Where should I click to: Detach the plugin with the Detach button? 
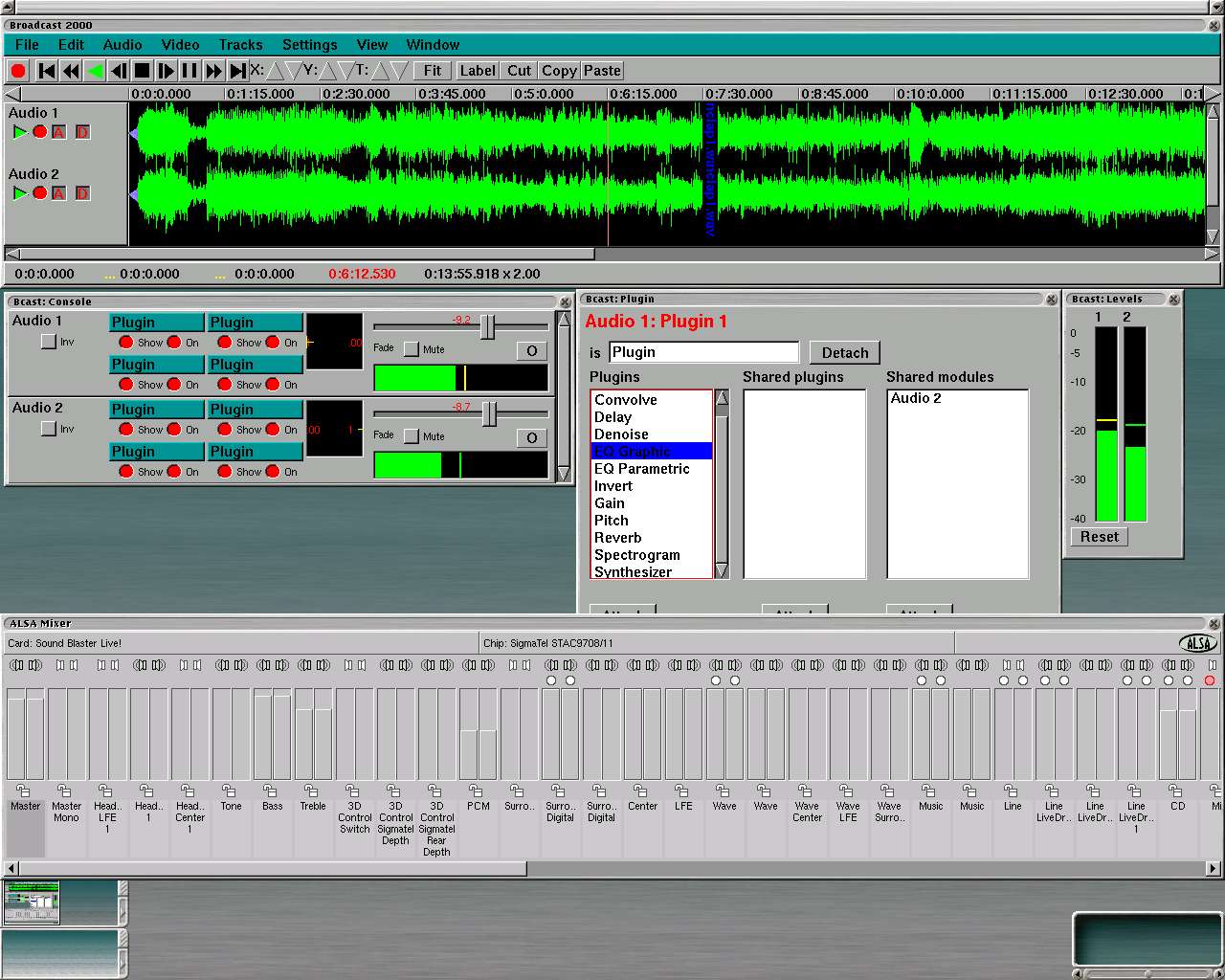pyautogui.click(x=845, y=352)
